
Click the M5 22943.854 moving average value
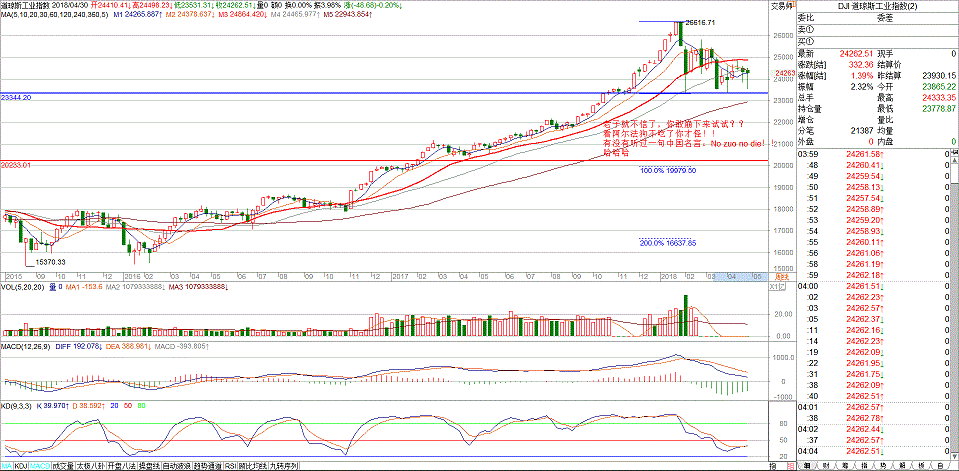pyautogui.click(x=347, y=15)
